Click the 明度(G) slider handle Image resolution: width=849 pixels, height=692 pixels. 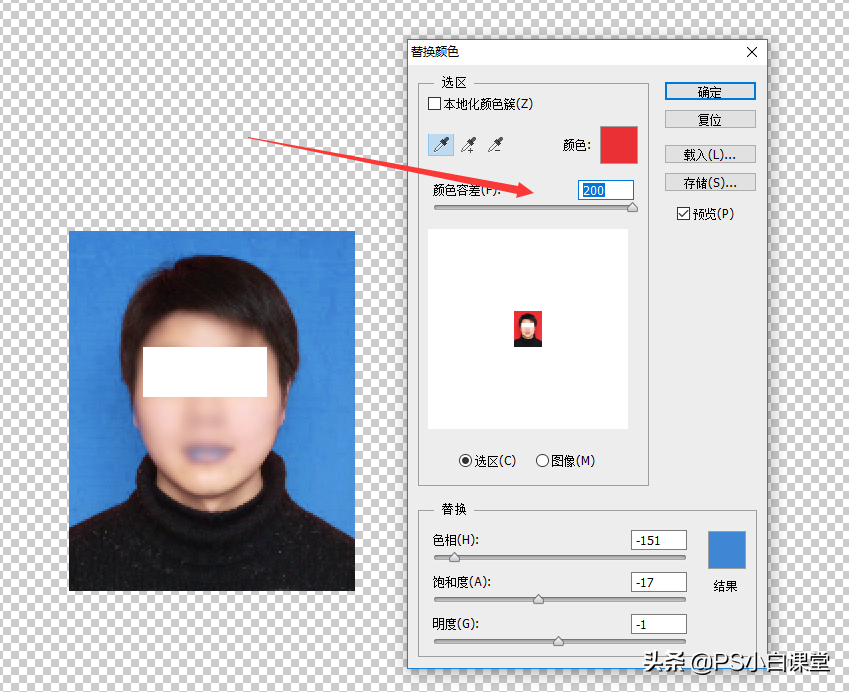(558, 642)
